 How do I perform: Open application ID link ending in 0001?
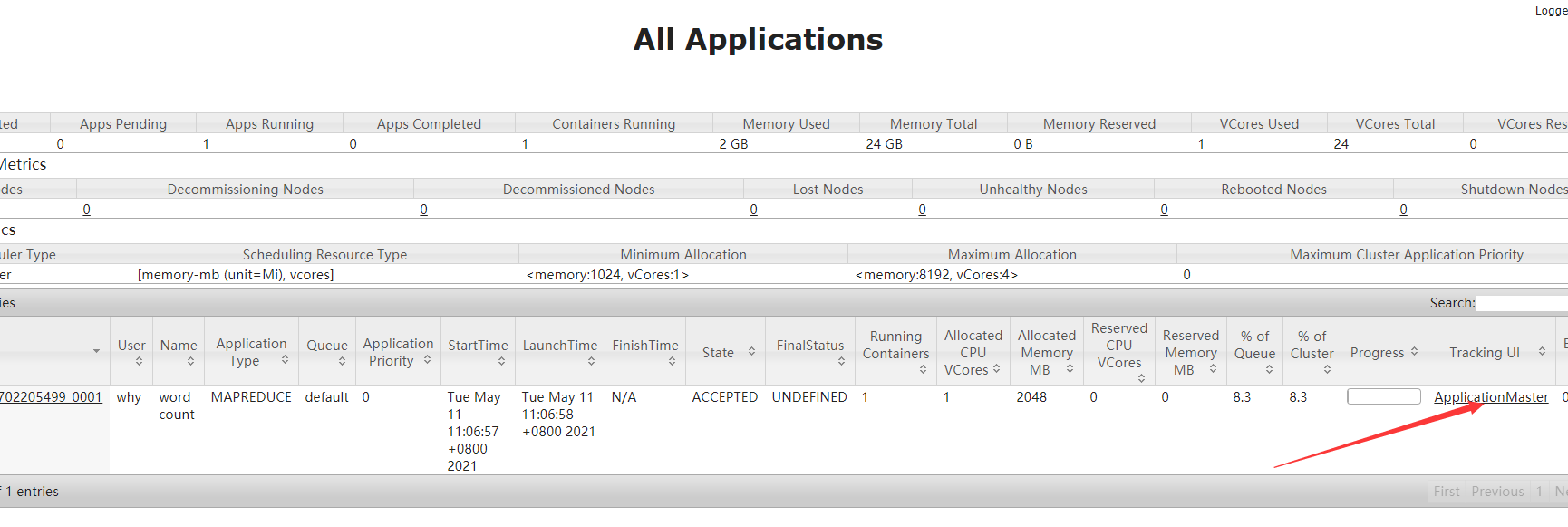[51, 397]
